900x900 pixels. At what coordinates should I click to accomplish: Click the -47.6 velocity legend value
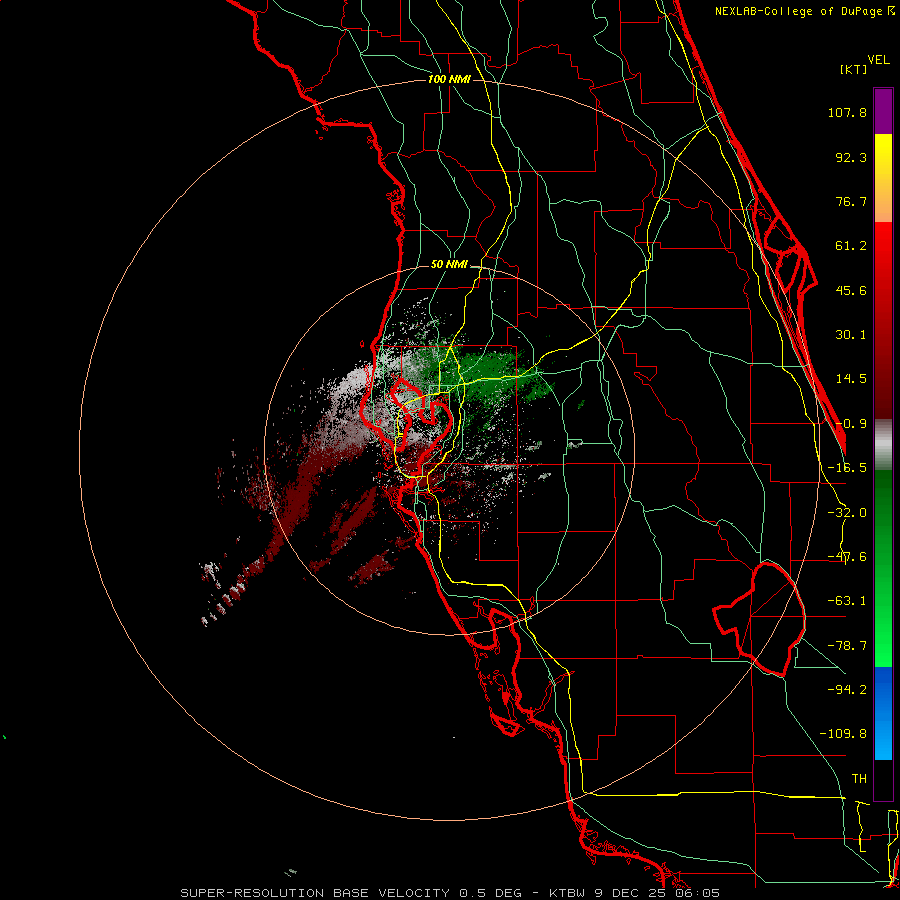(x=847, y=557)
